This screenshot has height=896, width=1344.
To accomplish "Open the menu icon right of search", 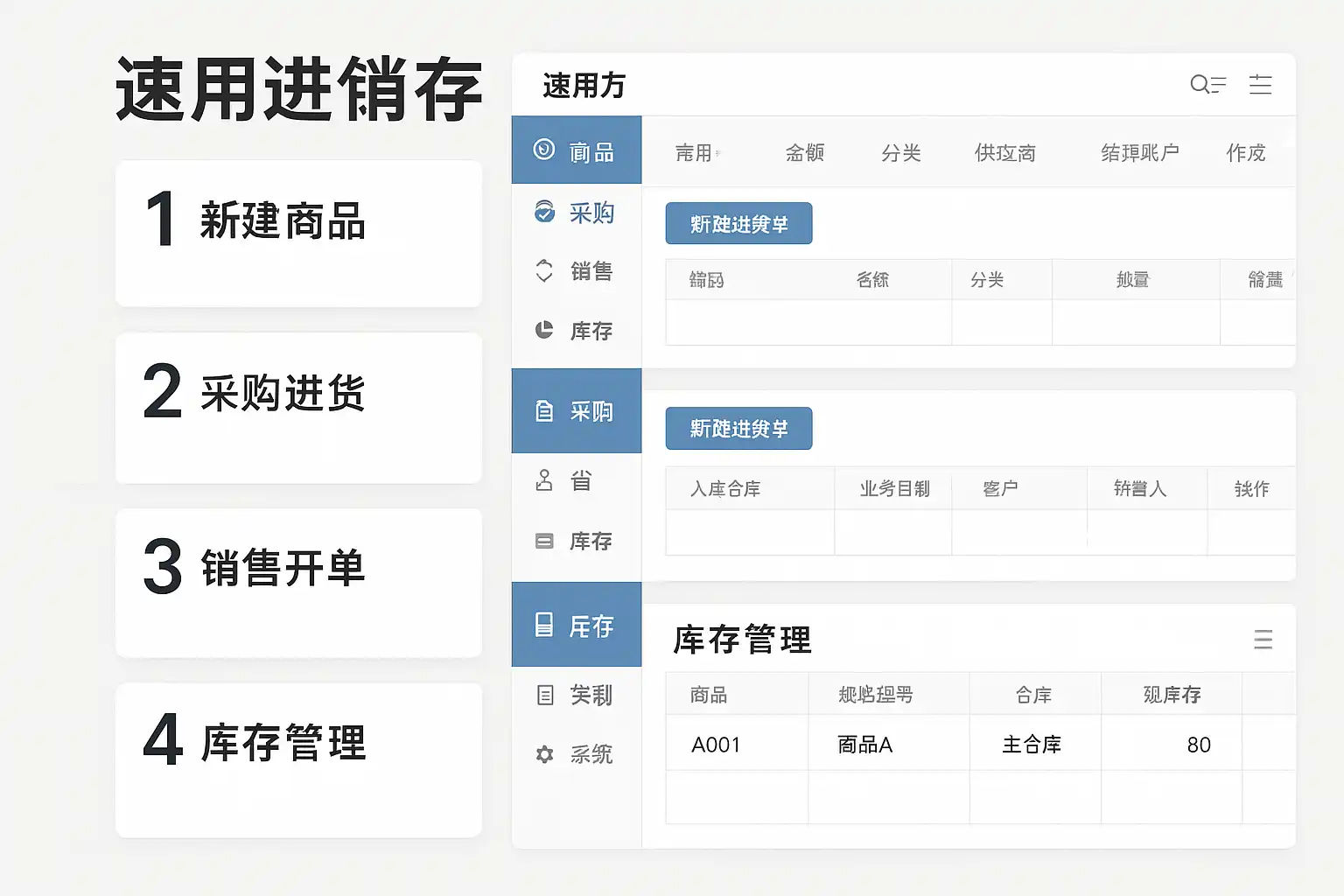I will [x=1260, y=84].
